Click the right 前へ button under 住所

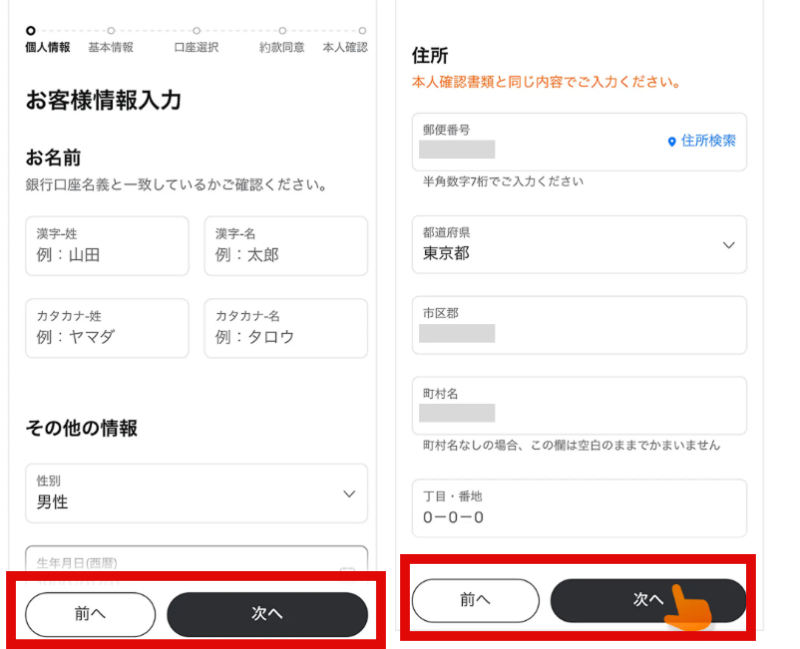[476, 600]
